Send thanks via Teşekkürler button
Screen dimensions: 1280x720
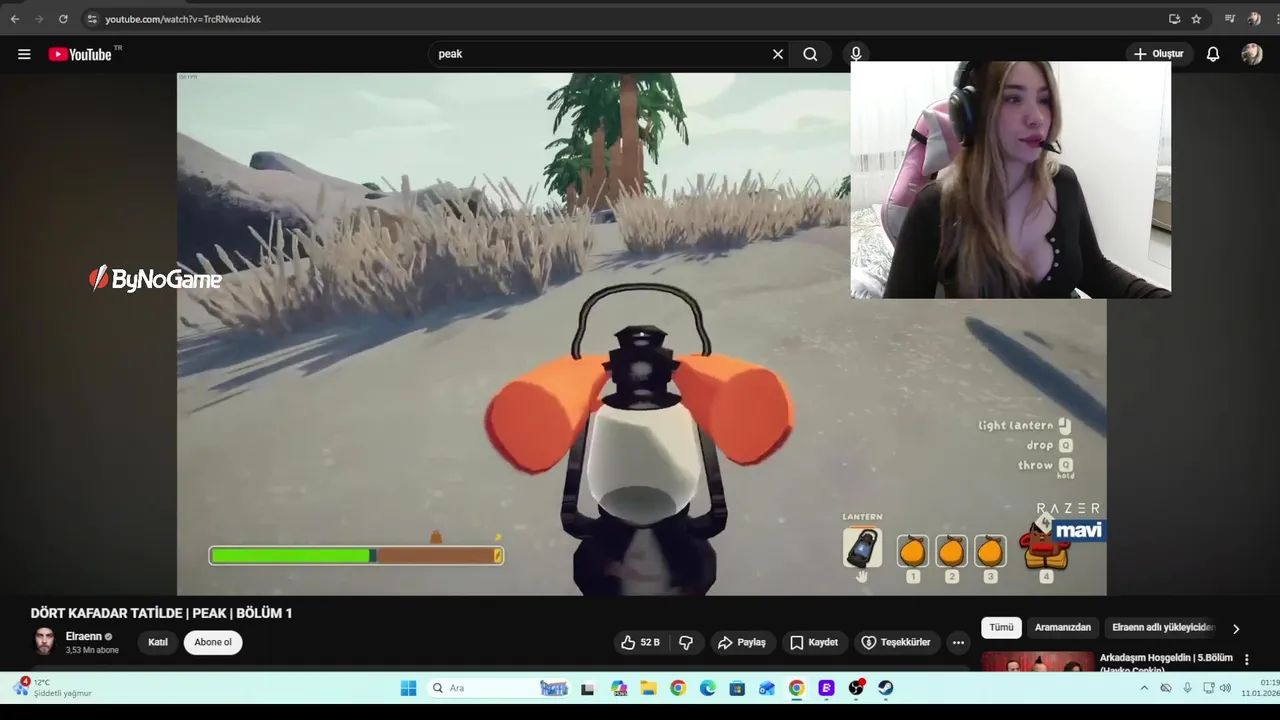(896, 642)
